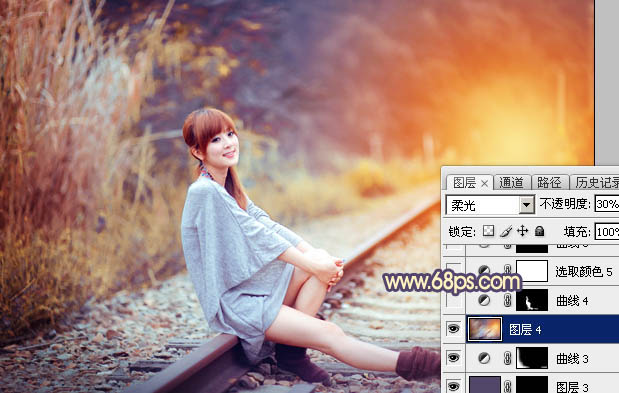This screenshot has width=619, height=393.
Task: Click the 曲线 4 adjustment layer icon
Action: point(484,301)
